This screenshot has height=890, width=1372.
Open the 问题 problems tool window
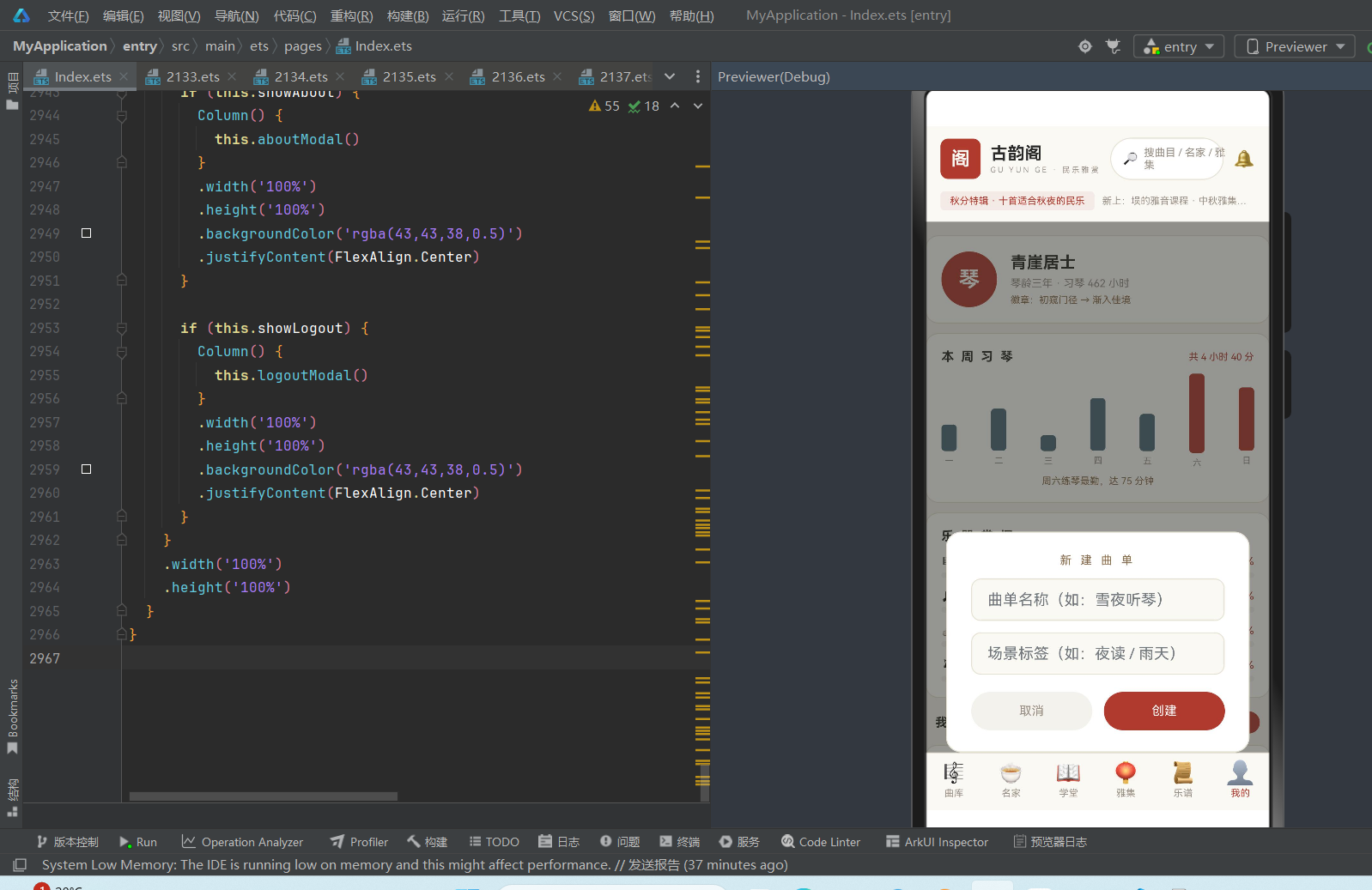[620, 842]
